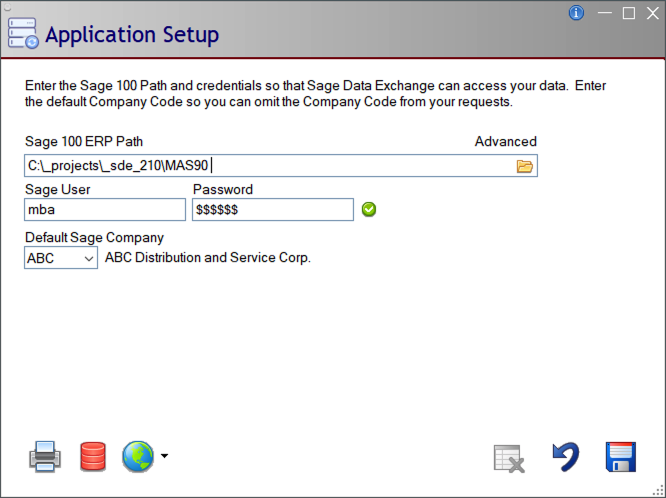Open the dropdown arrow beside the globe icon
The width and height of the screenshot is (666, 498).
click(x=164, y=457)
